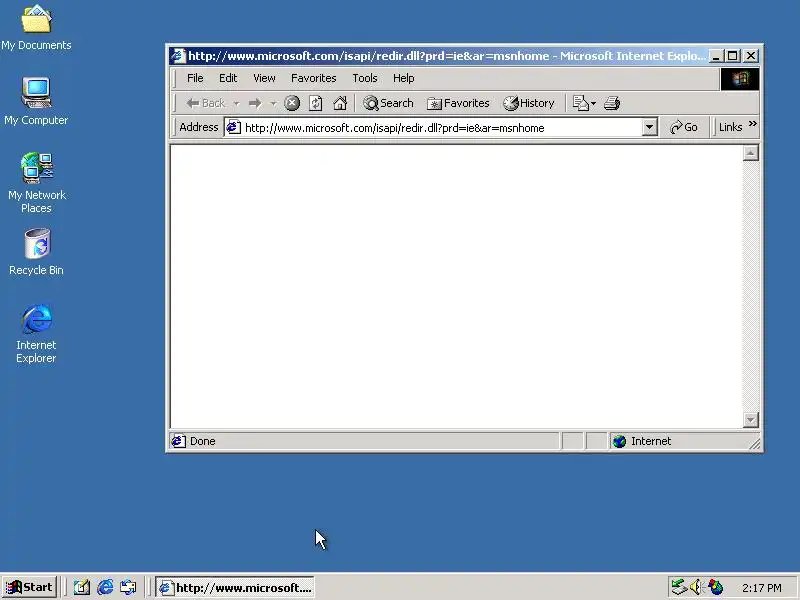Click the scroll down arrow in IE

coord(751,420)
